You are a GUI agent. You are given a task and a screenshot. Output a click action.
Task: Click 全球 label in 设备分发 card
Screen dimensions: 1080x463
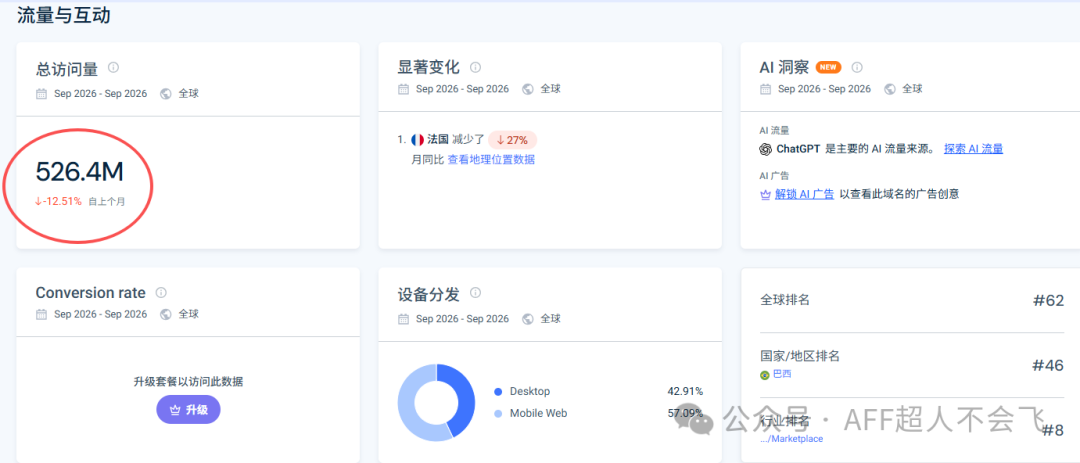(x=550, y=319)
